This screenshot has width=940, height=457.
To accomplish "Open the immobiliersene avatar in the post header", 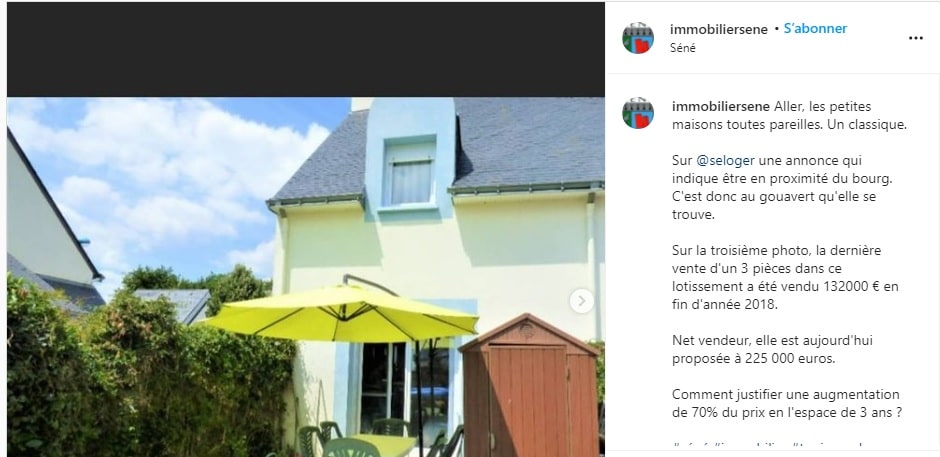I will point(638,38).
